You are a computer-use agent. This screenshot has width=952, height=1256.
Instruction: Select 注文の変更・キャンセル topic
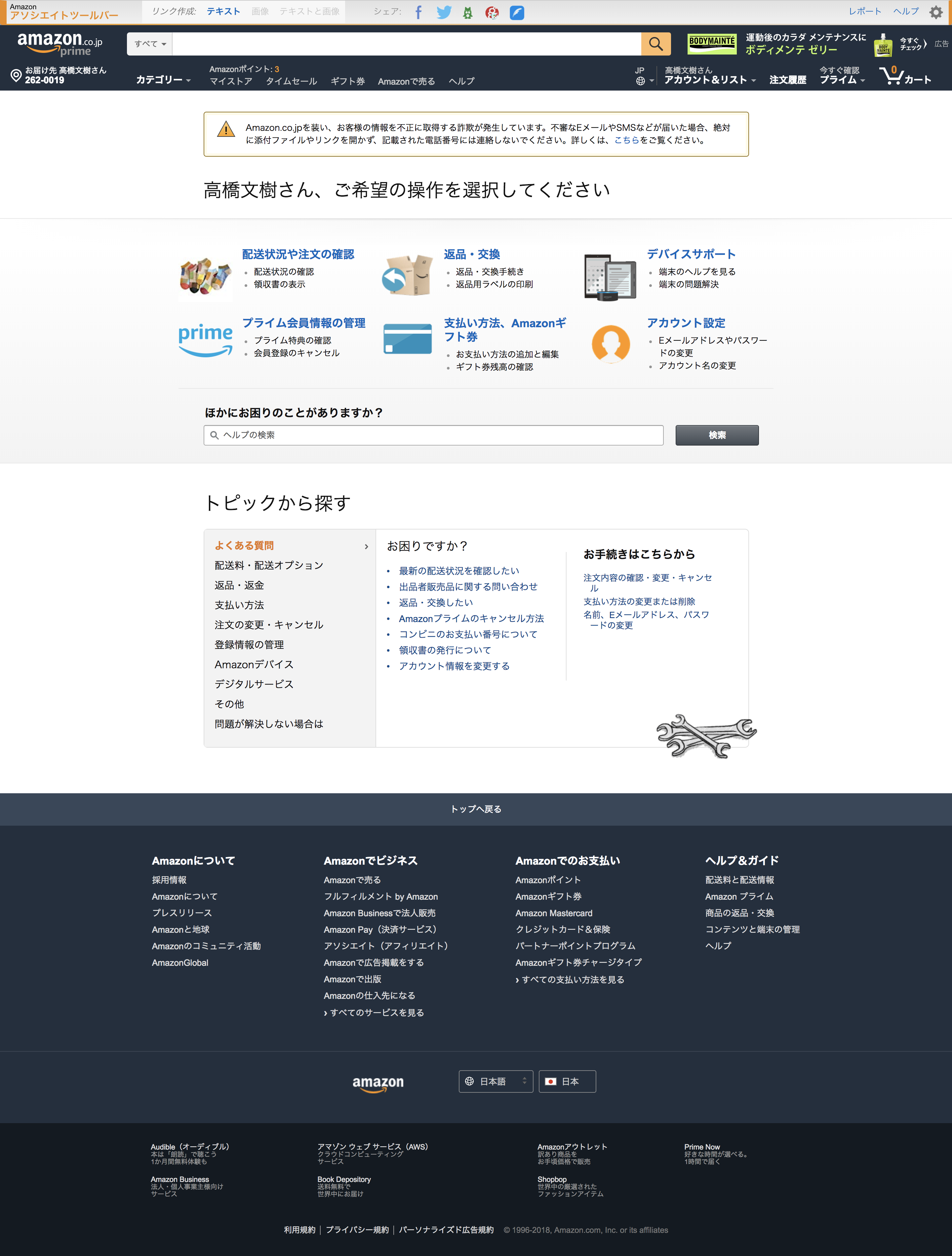click(269, 625)
